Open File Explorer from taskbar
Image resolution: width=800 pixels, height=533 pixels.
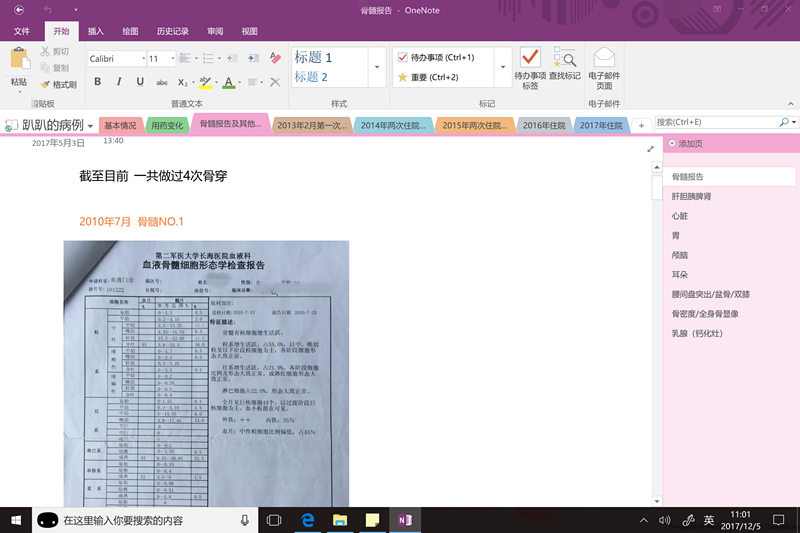point(340,520)
